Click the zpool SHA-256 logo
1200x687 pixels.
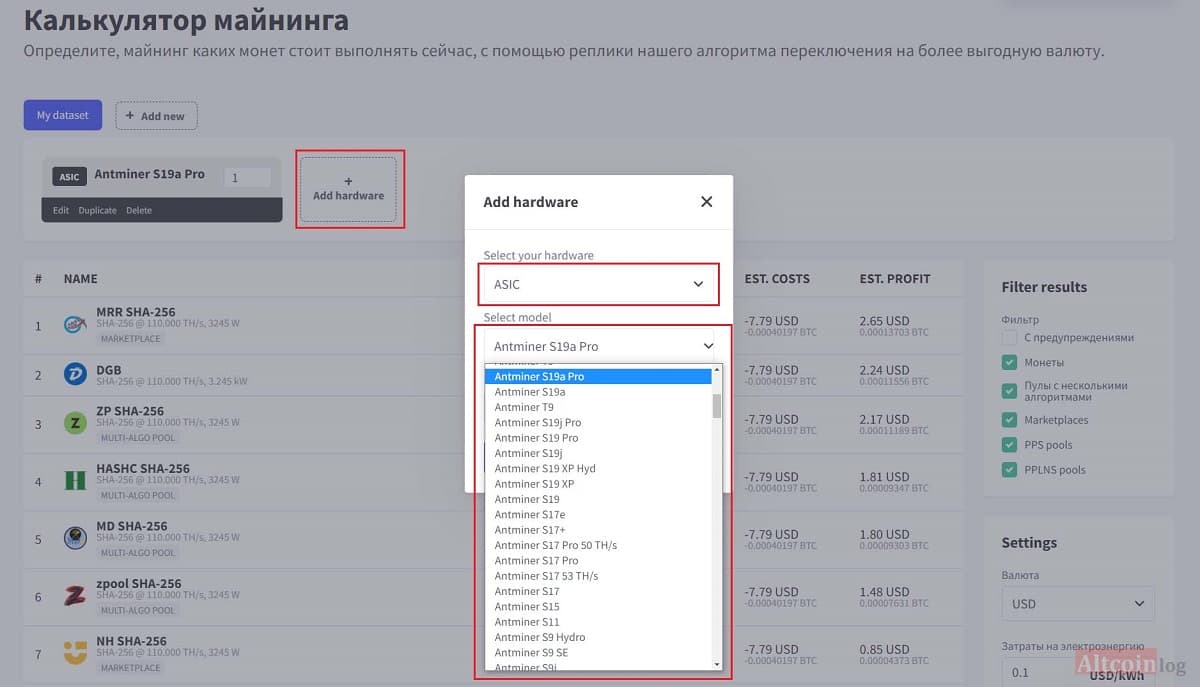pos(75,596)
